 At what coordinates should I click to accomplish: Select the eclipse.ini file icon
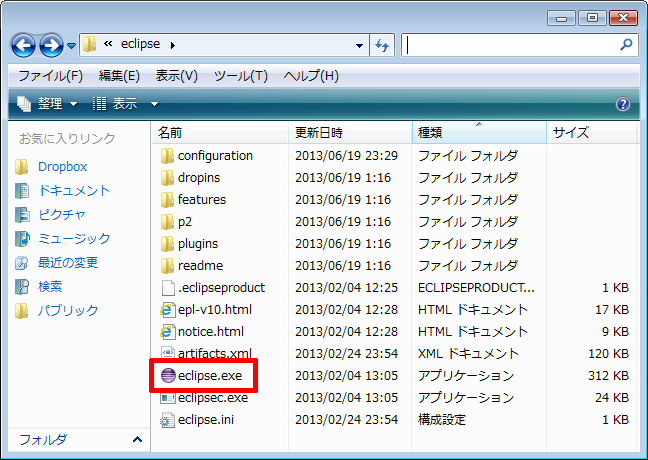(167, 420)
